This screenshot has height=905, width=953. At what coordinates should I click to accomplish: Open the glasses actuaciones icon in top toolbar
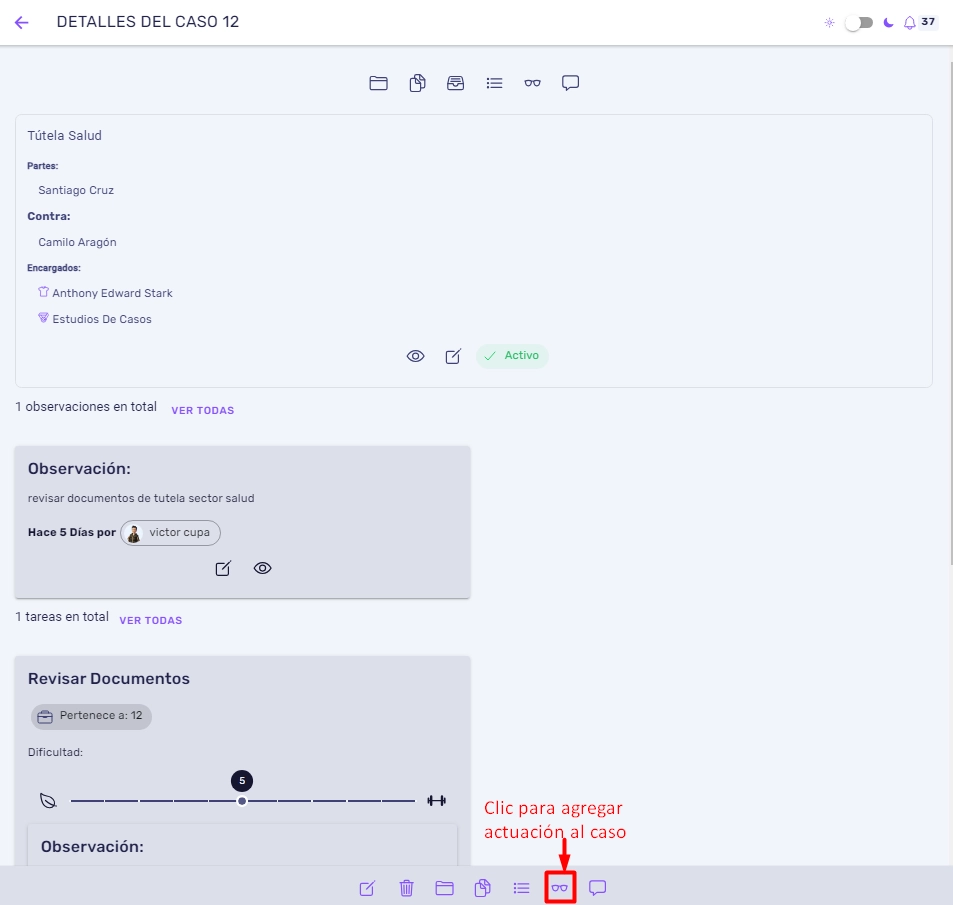[x=532, y=83]
